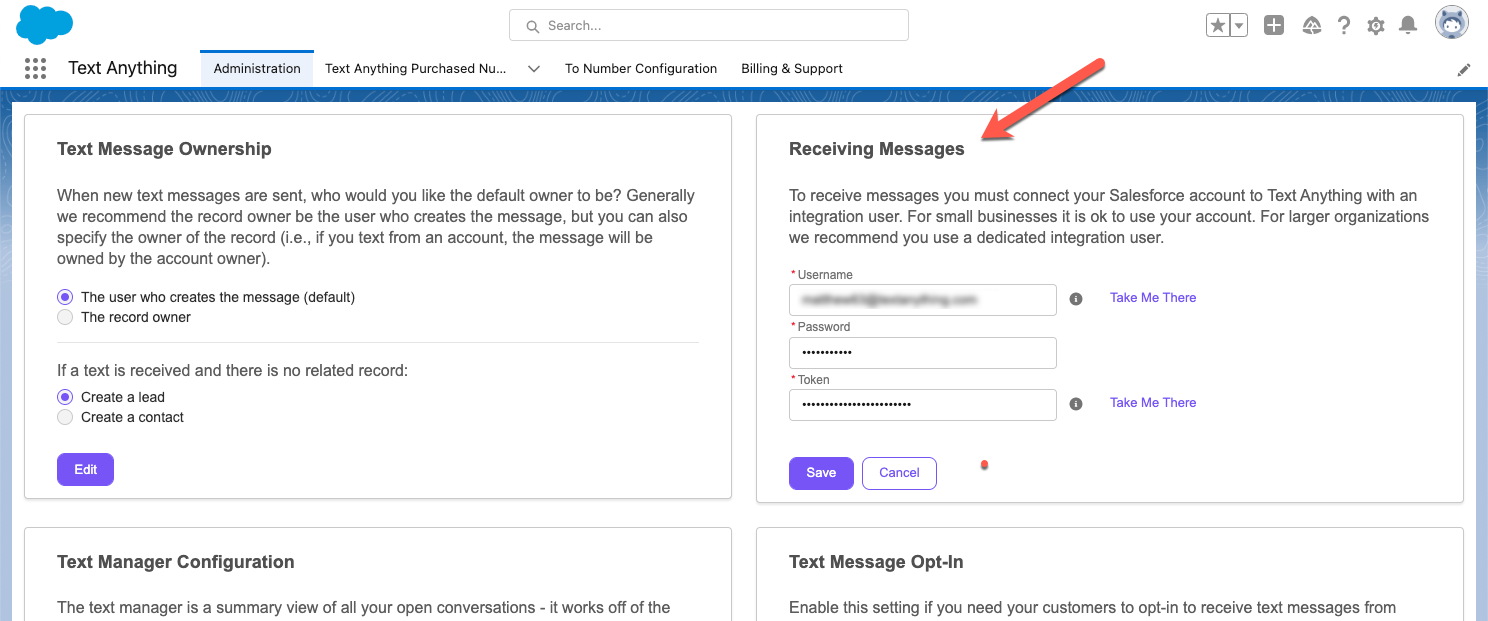Click the Username input field

(923, 300)
